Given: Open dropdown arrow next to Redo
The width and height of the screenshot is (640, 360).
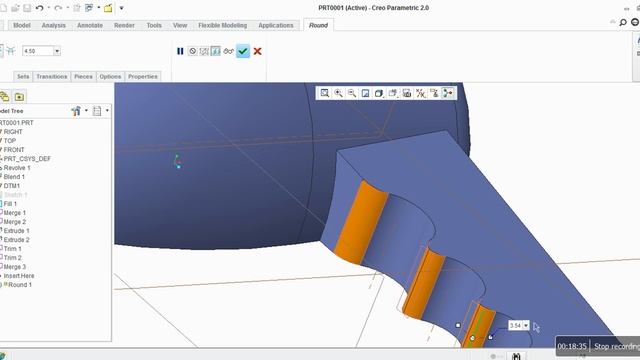Looking at the screenshot, I should [67, 8].
